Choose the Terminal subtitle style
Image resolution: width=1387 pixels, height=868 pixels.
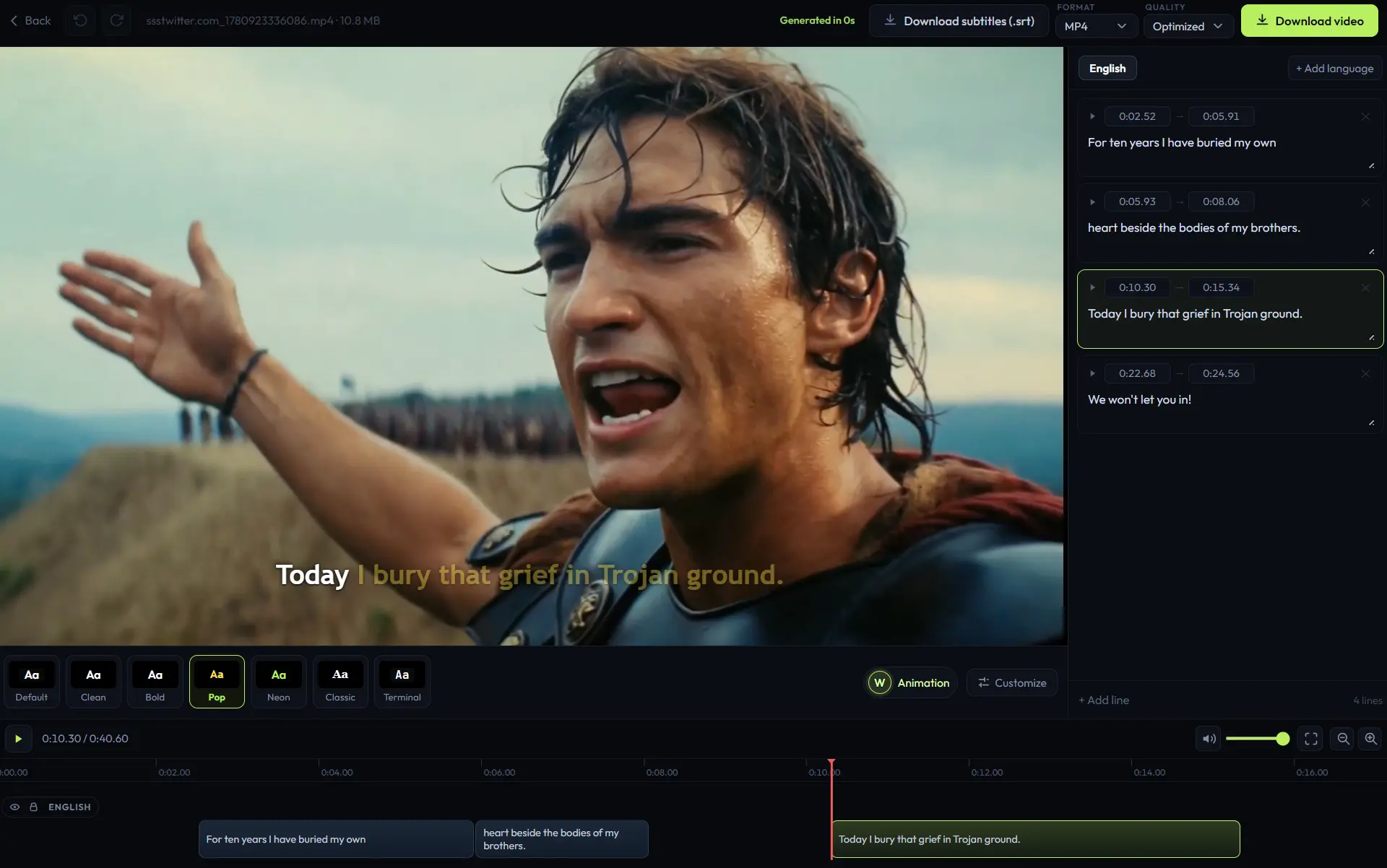pos(402,682)
